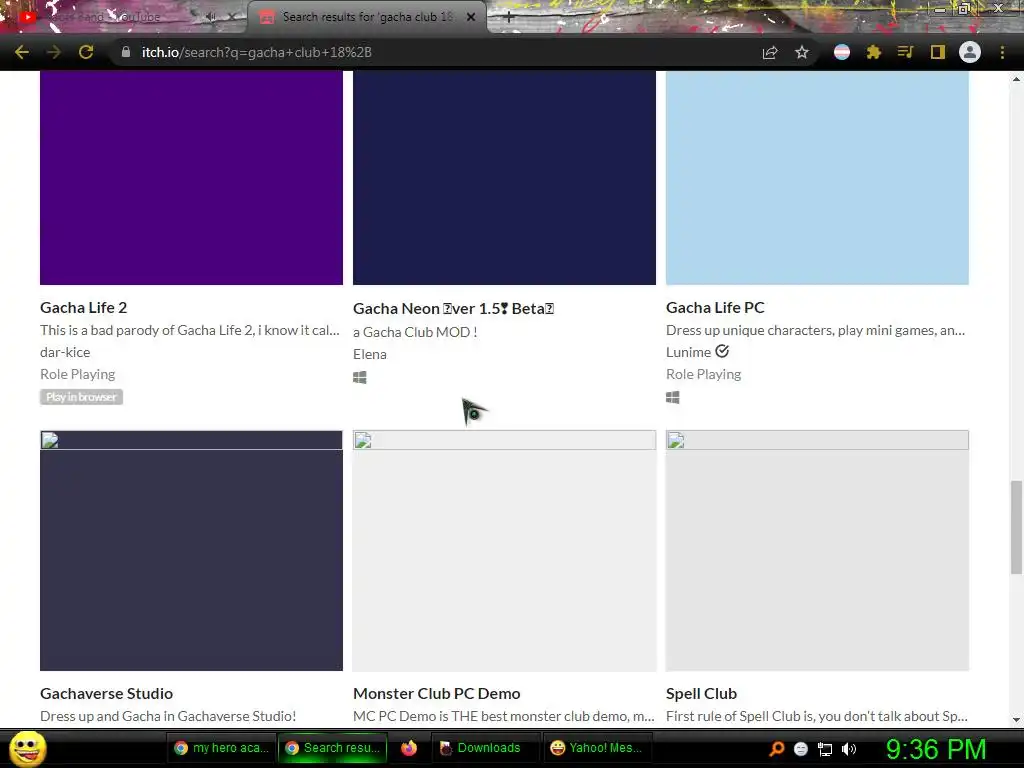Click the 'a Gacha Club MOD !' text
Viewport: 1024px width, 768px height.
(x=415, y=332)
